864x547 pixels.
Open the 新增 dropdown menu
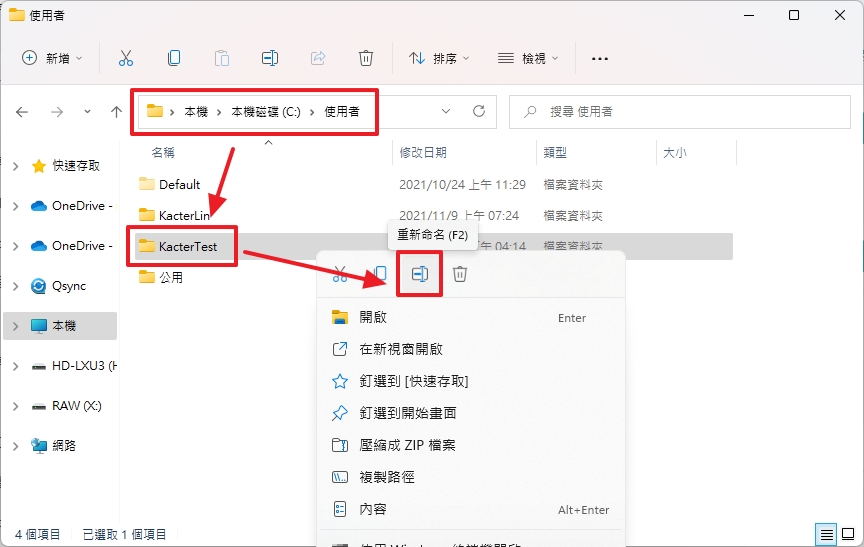(x=53, y=58)
